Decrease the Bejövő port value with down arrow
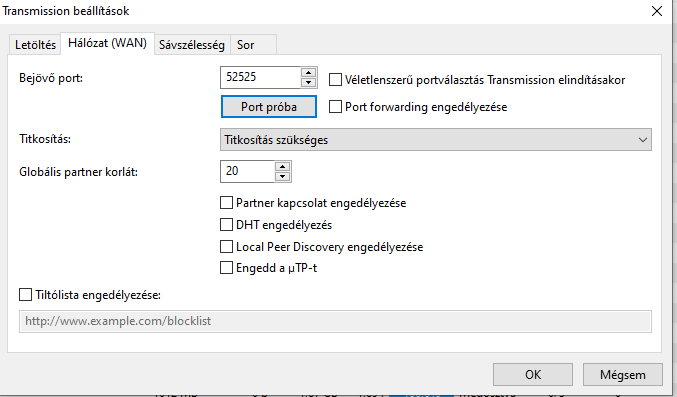The image size is (677, 397). (x=308, y=82)
